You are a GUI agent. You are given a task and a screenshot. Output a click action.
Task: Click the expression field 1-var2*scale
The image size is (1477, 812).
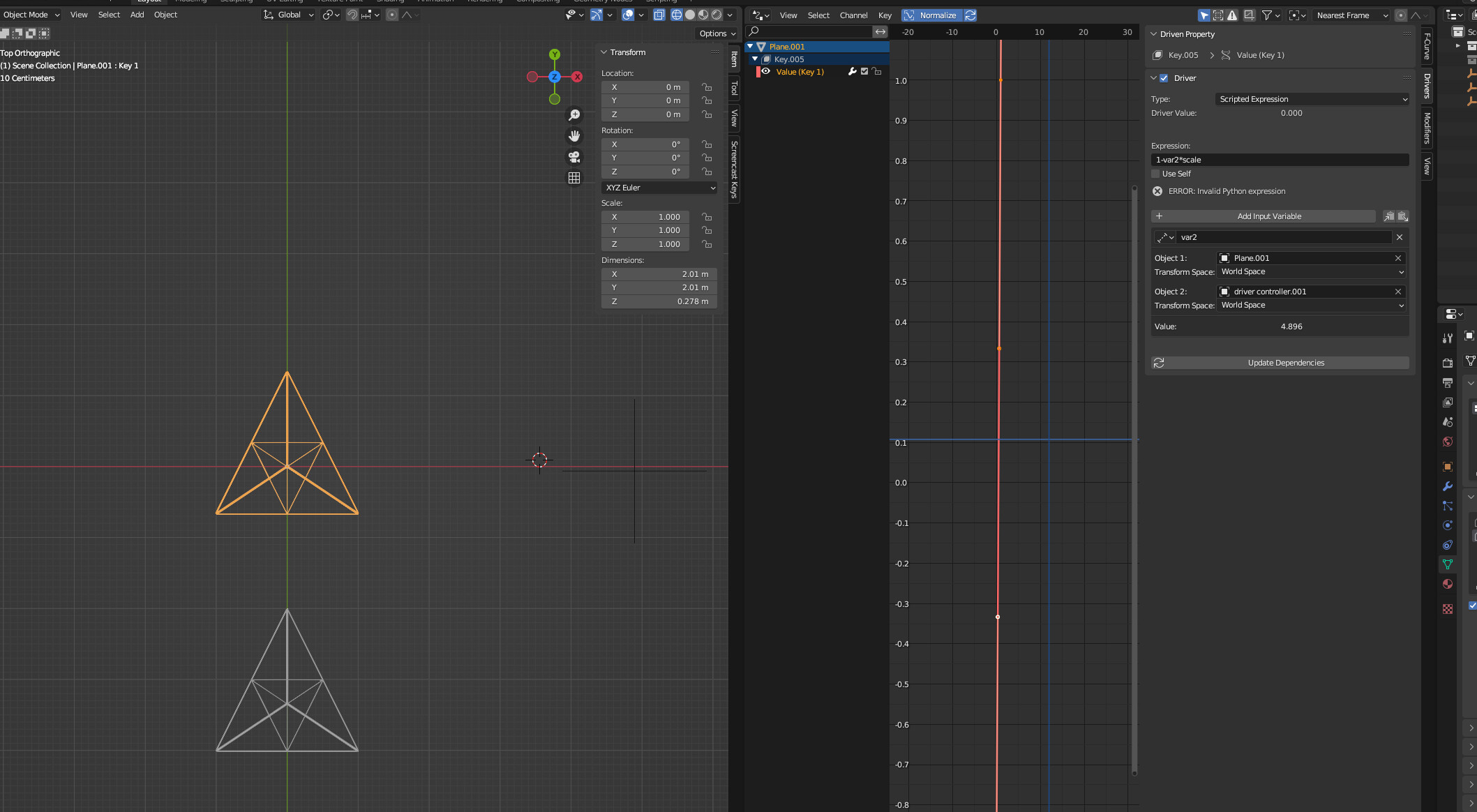1280,160
